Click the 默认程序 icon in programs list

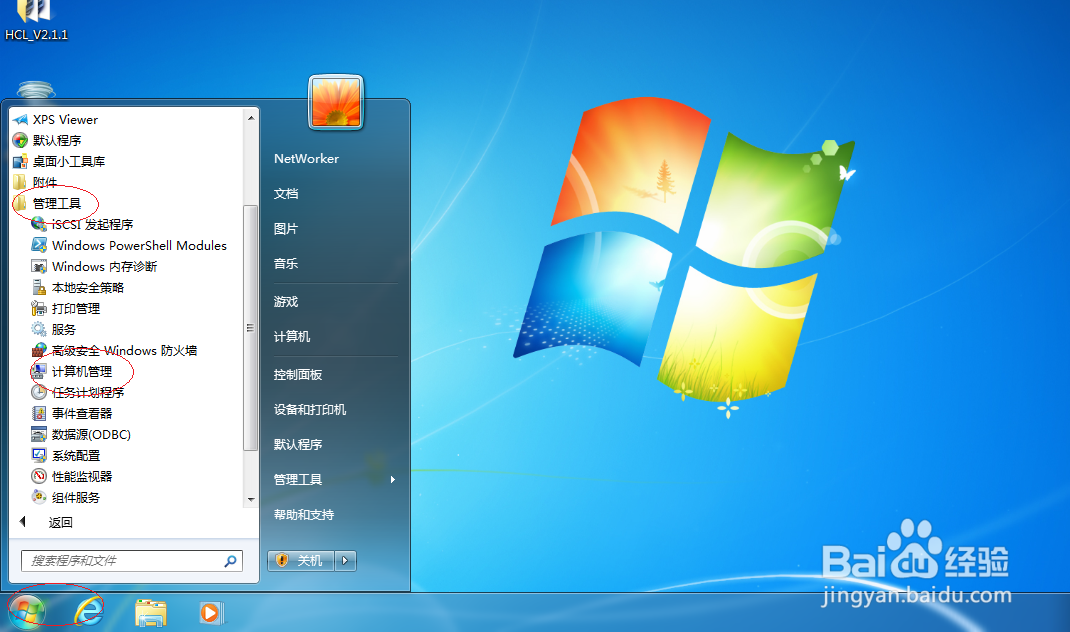[20, 141]
